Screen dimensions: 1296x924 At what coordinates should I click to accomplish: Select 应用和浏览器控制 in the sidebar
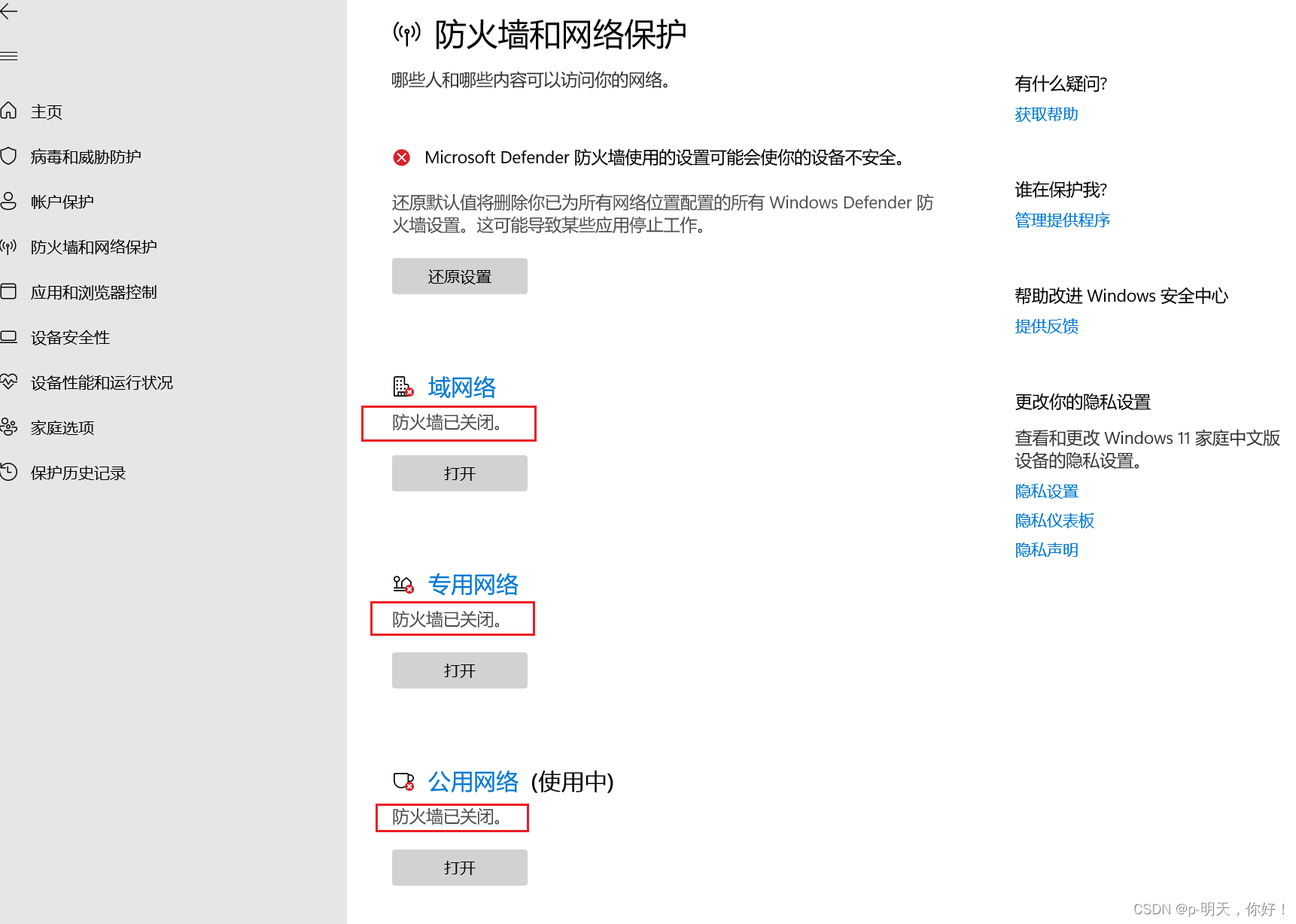point(94,292)
